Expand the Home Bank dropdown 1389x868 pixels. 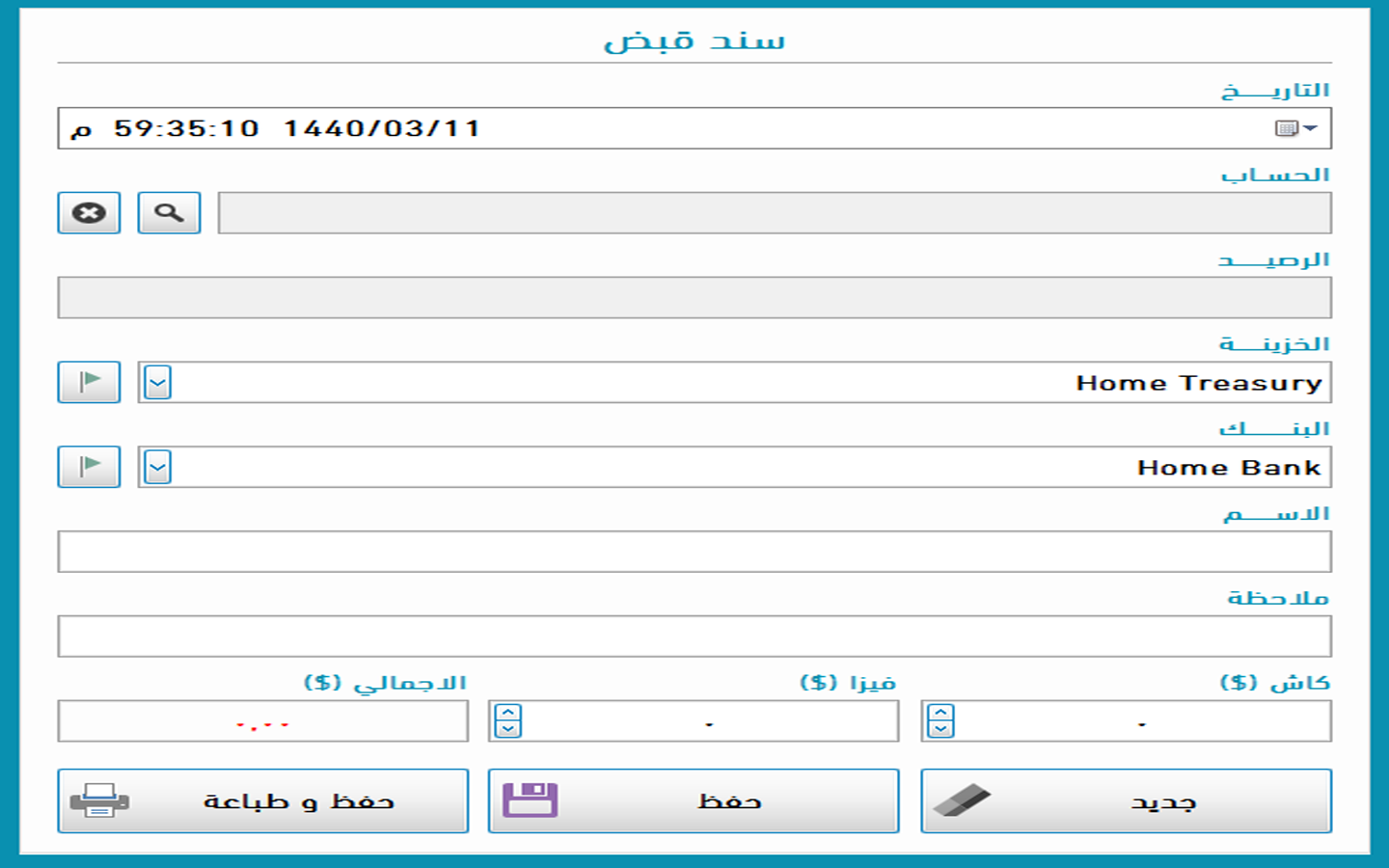point(158,468)
